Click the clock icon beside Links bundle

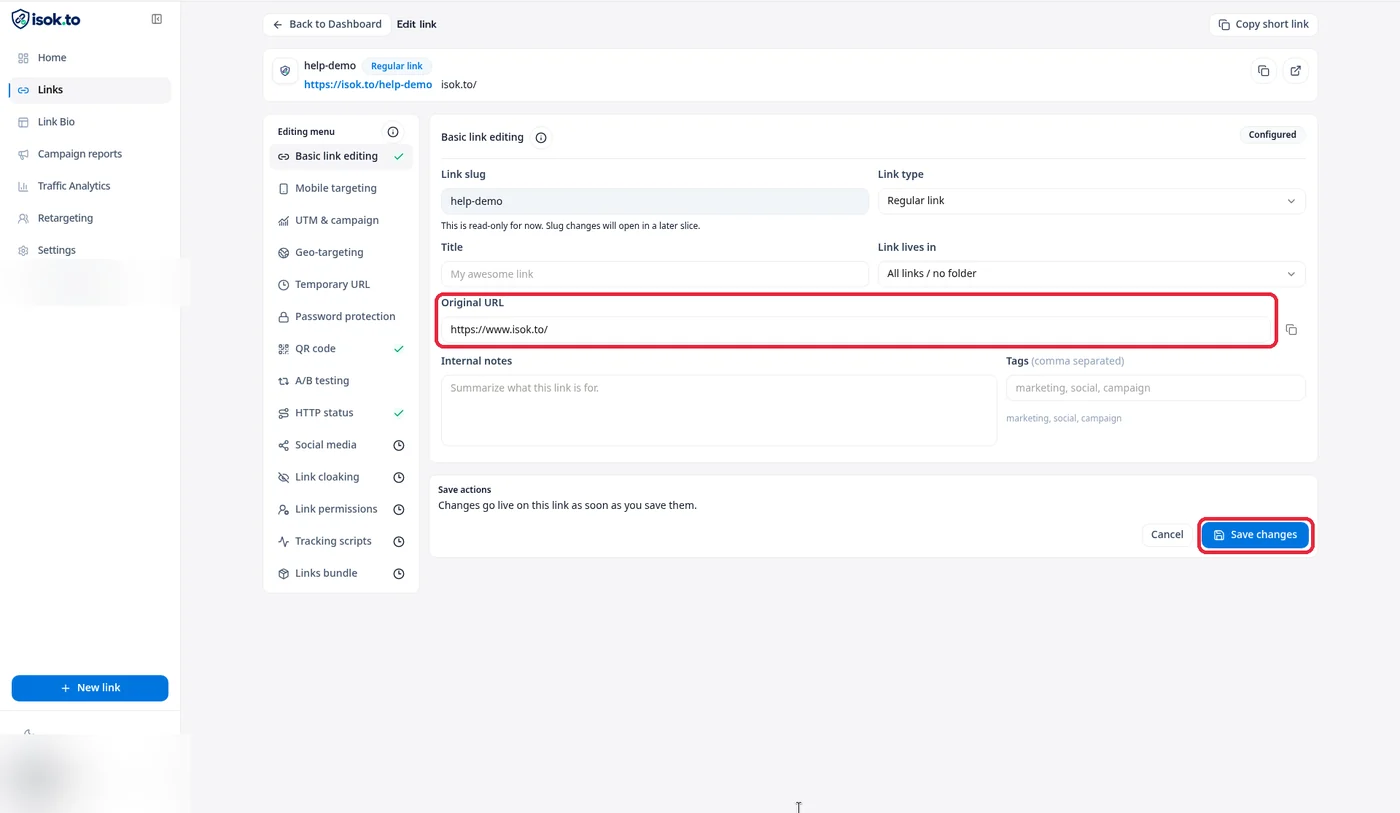coord(399,573)
